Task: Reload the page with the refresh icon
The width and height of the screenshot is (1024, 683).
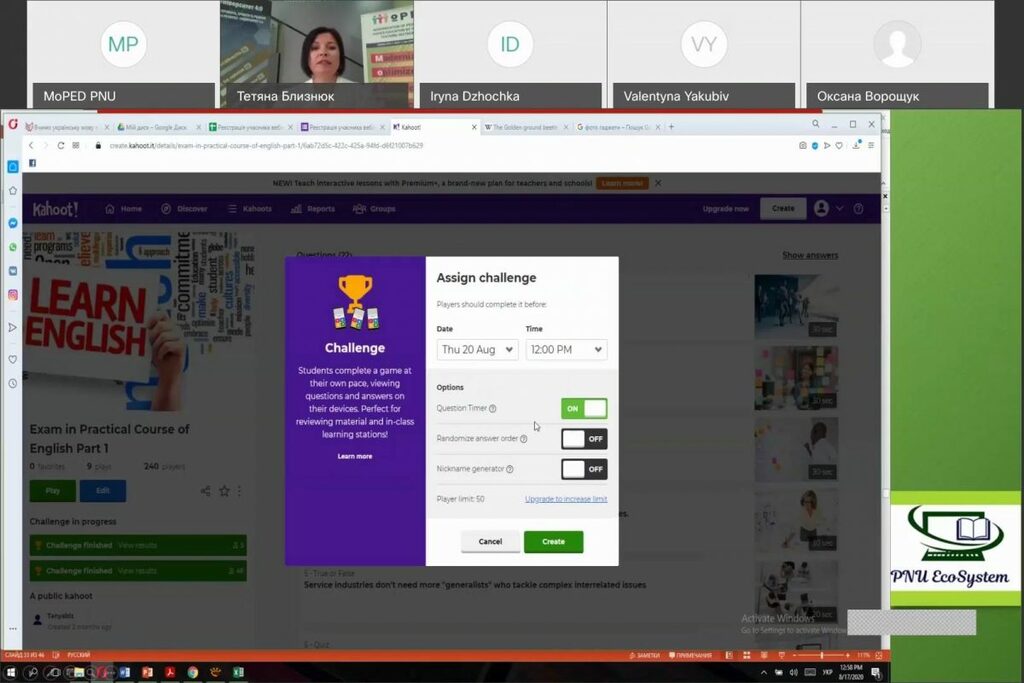Action: [x=60, y=145]
